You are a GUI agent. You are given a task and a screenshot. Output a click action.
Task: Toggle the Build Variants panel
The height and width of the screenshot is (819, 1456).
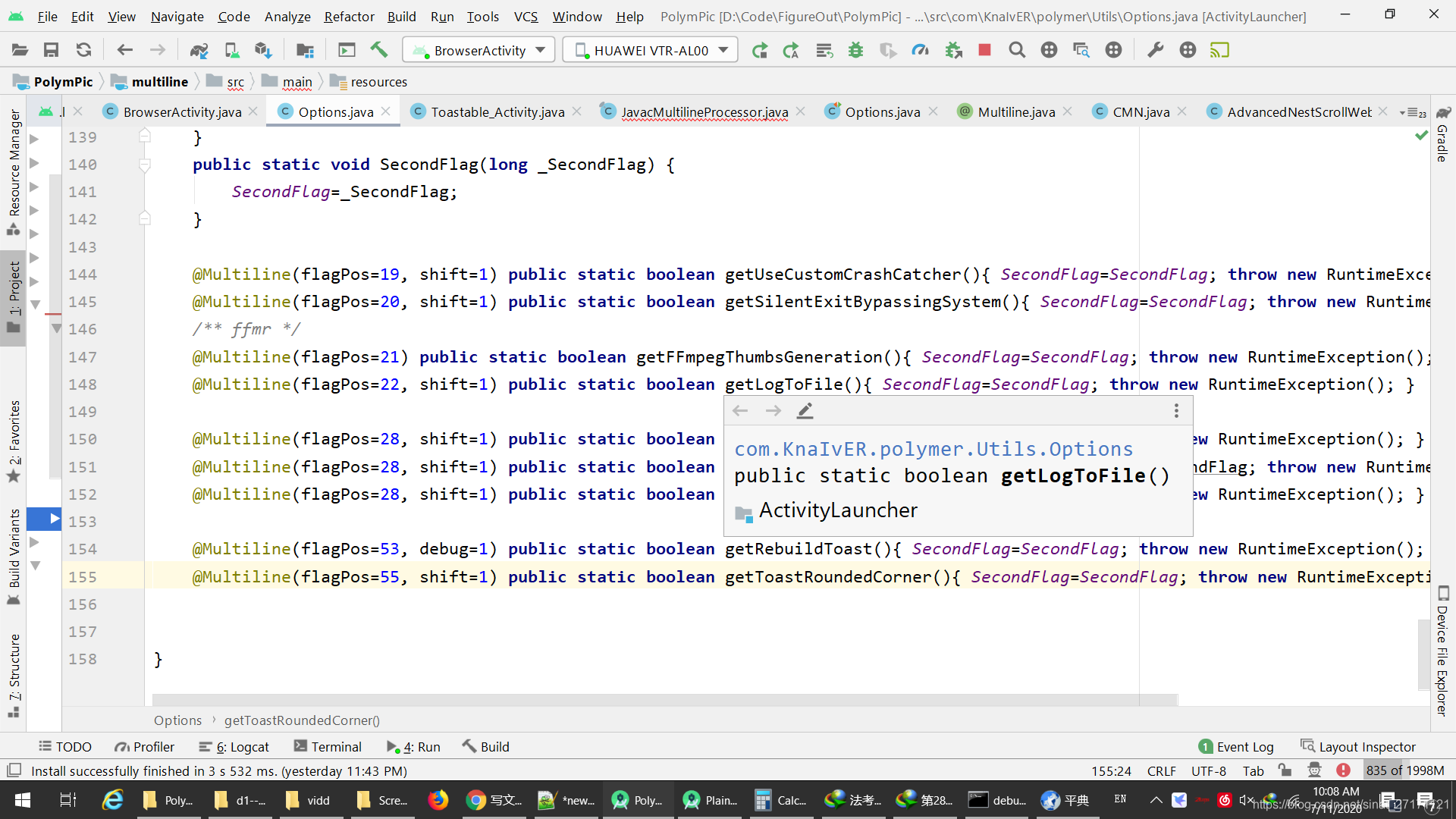[x=14, y=557]
